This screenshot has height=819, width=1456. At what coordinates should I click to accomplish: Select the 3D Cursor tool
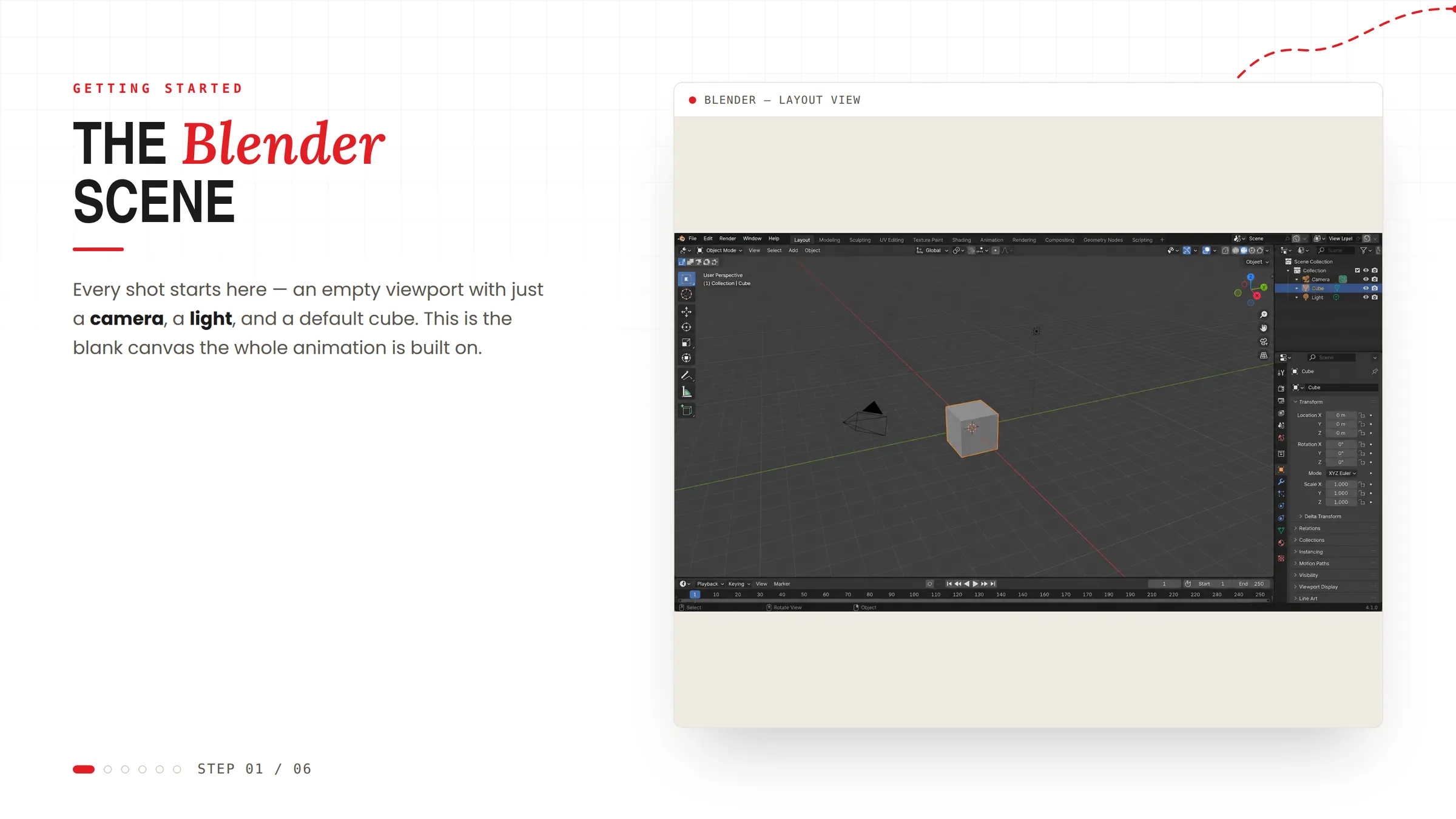click(686, 294)
